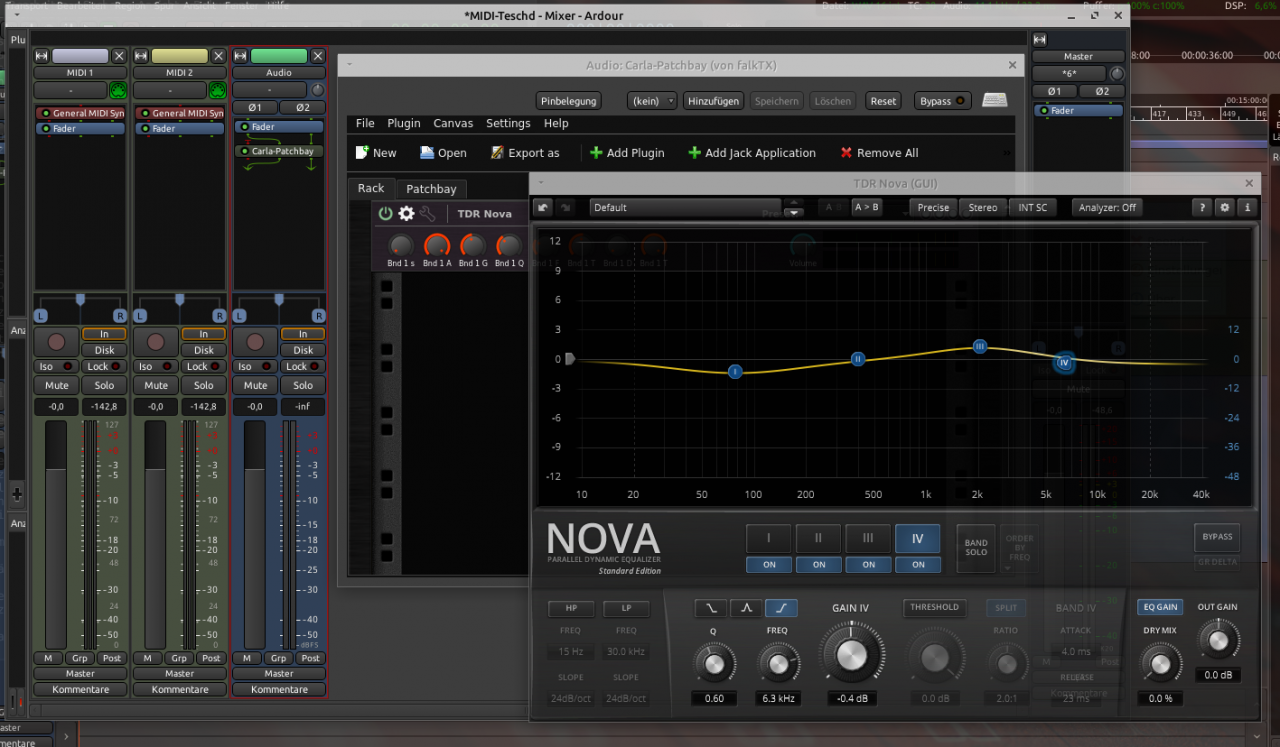Click New in the Carla toolbar
The height and width of the screenshot is (747, 1280).
(x=376, y=153)
